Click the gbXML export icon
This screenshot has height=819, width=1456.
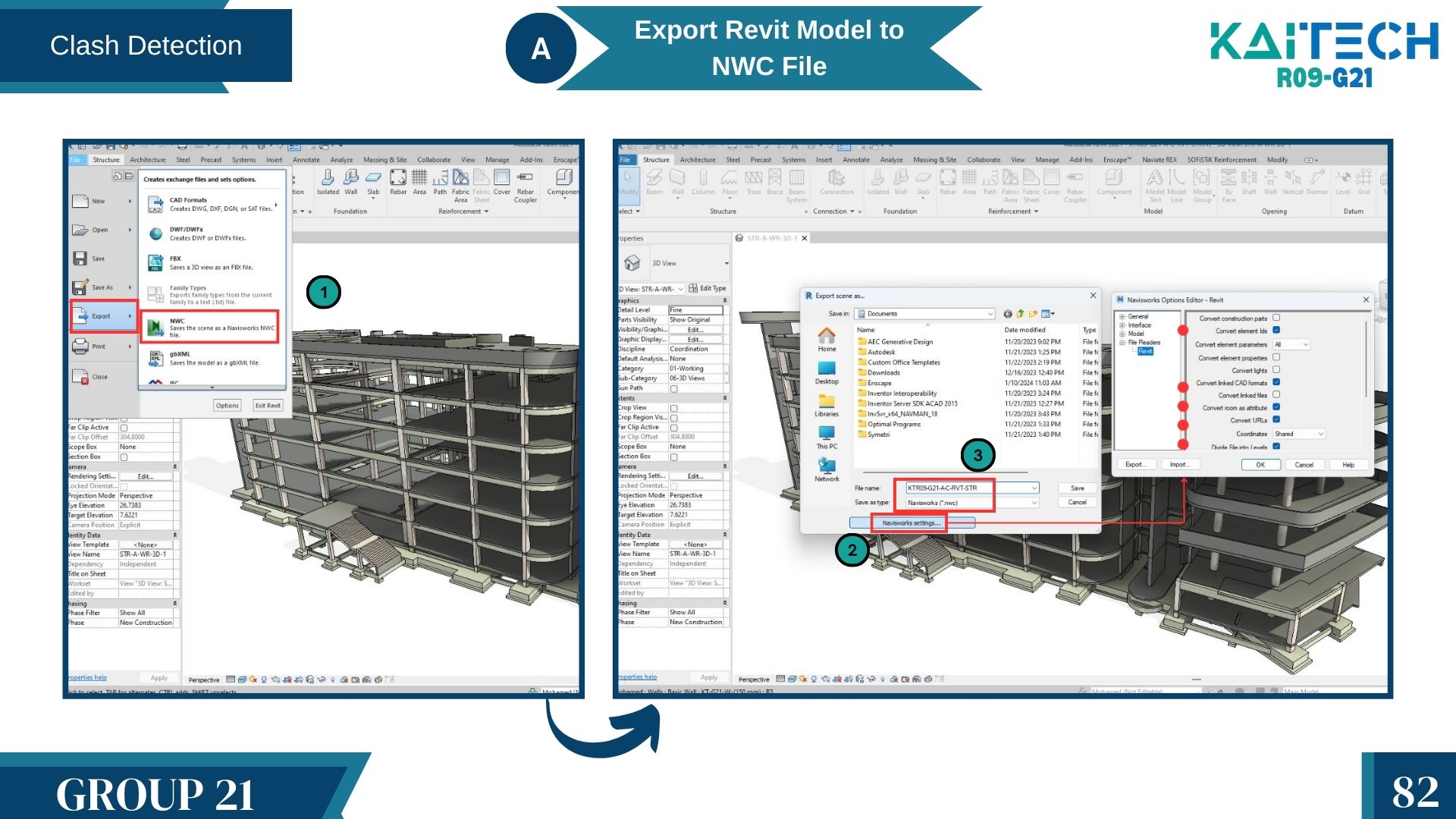pos(155,358)
